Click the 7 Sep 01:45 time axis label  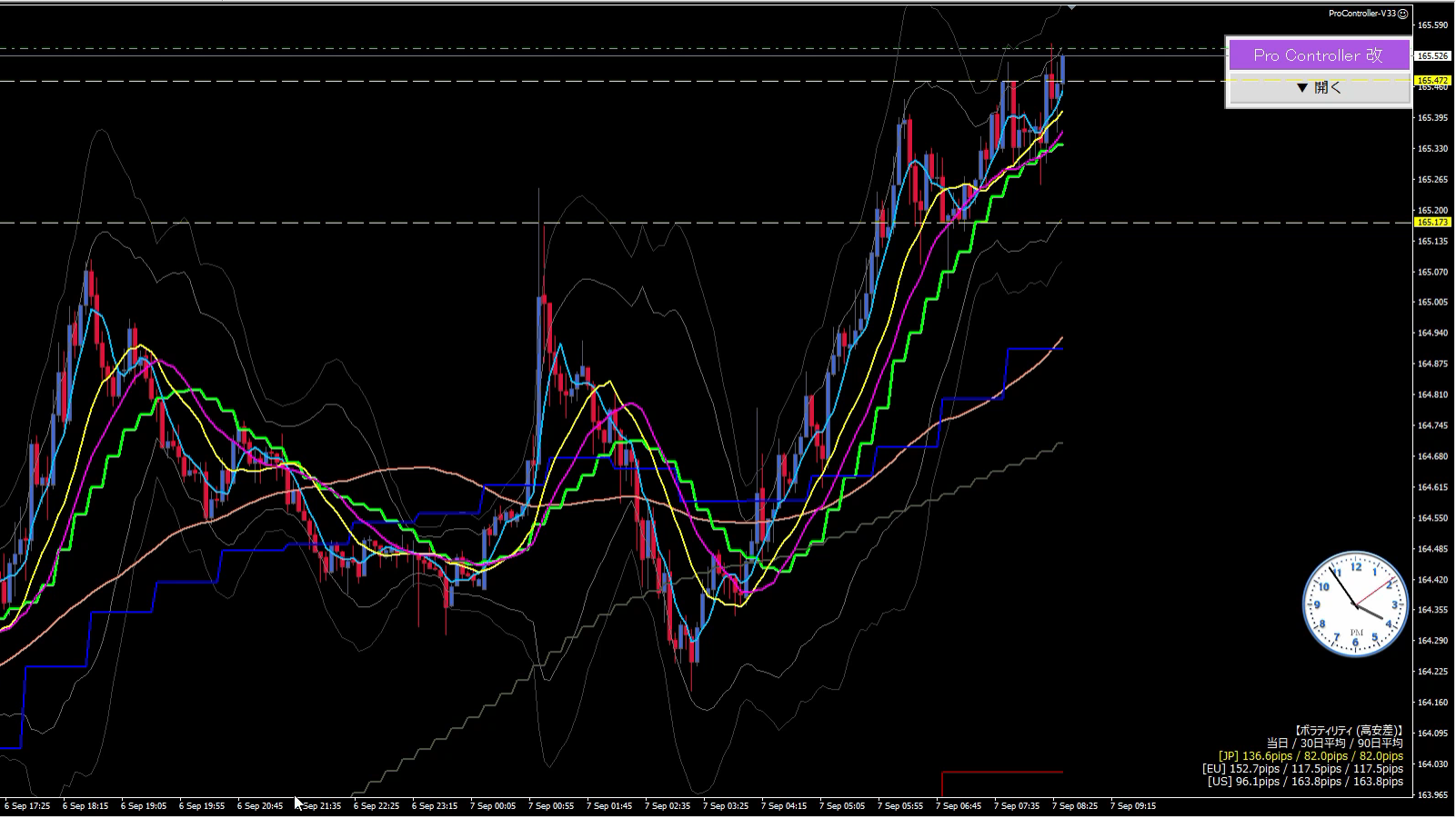609,806
